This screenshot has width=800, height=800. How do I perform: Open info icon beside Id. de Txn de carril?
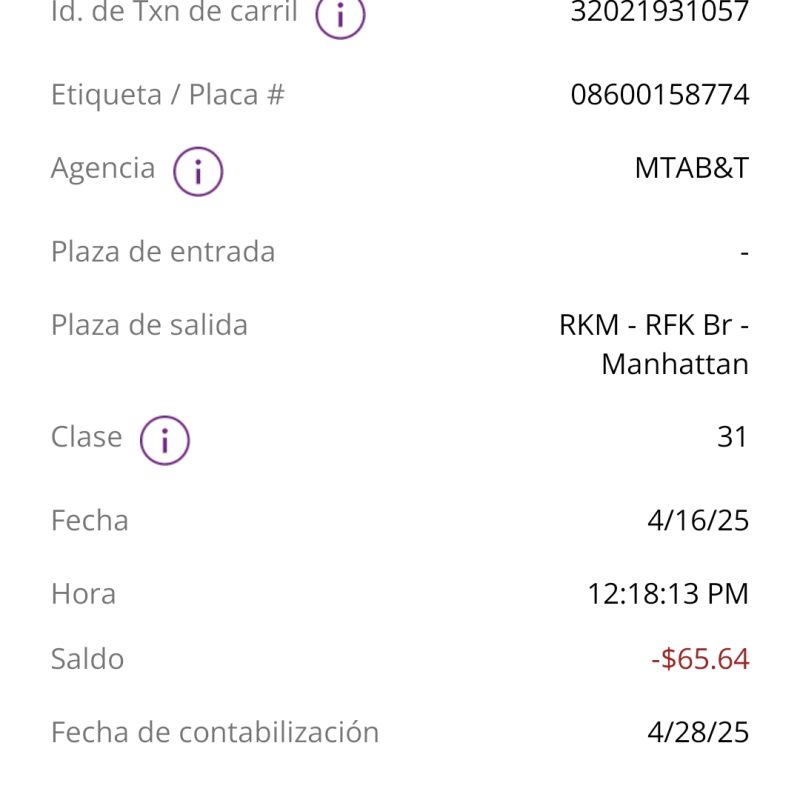[x=340, y=15]
